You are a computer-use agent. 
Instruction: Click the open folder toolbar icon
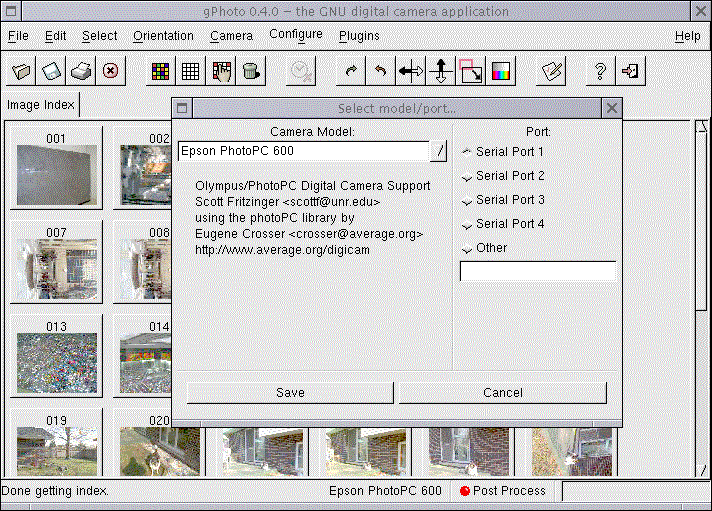(21, 71)
